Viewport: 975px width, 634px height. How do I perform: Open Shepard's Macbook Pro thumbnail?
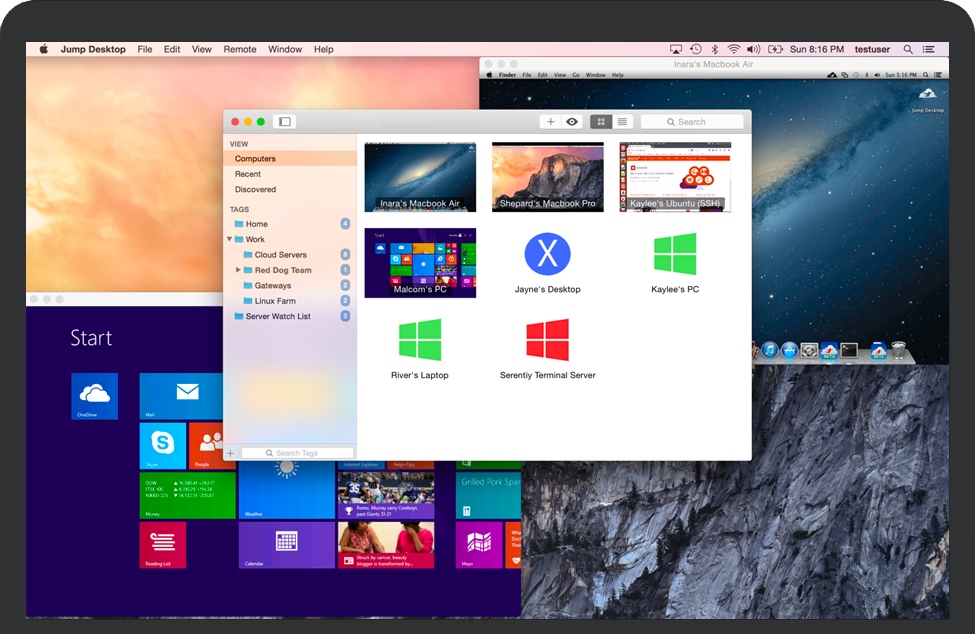548,177
